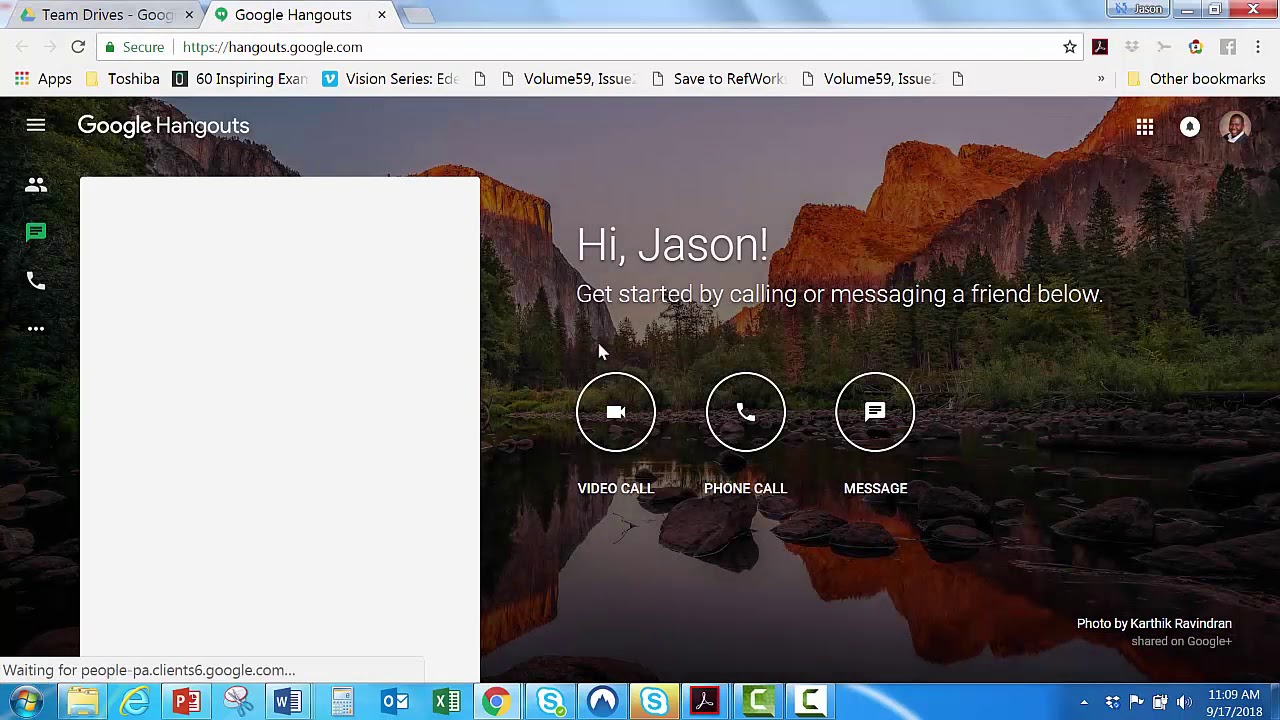This screenshot has width=1280, height=720.
Task: Open Word from the taskbar
Action: (290, 701)
